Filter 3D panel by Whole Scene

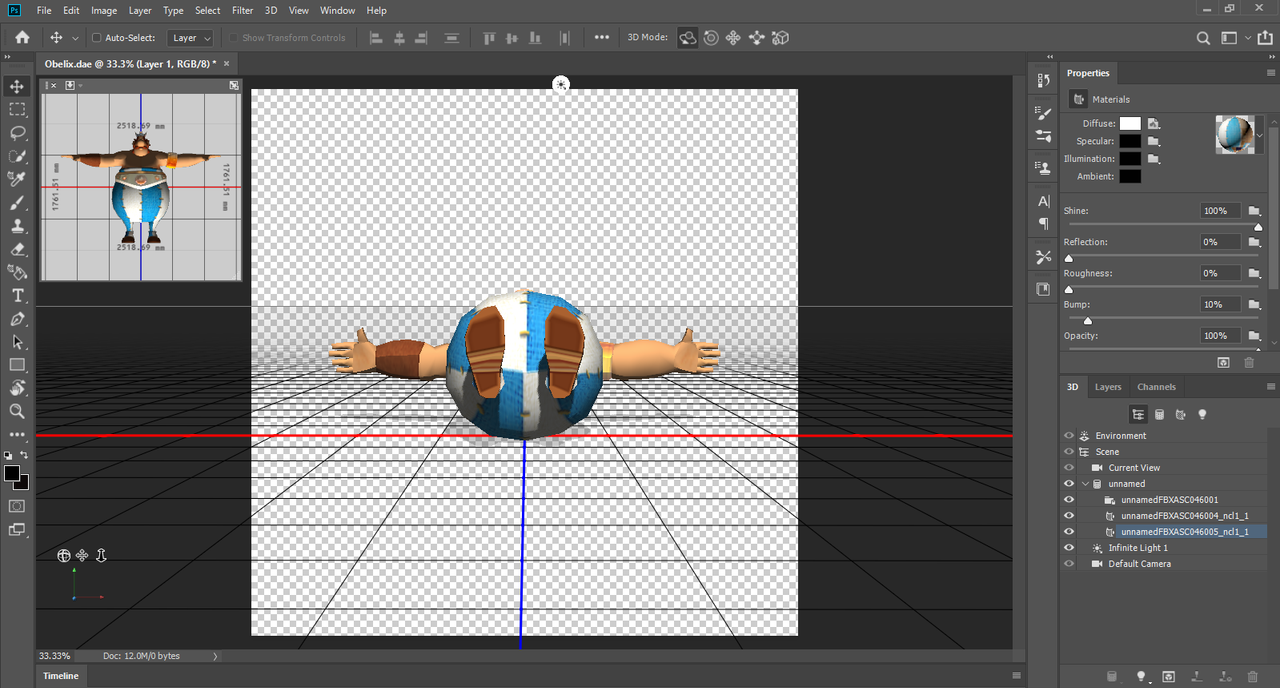tap(1138, 414)
